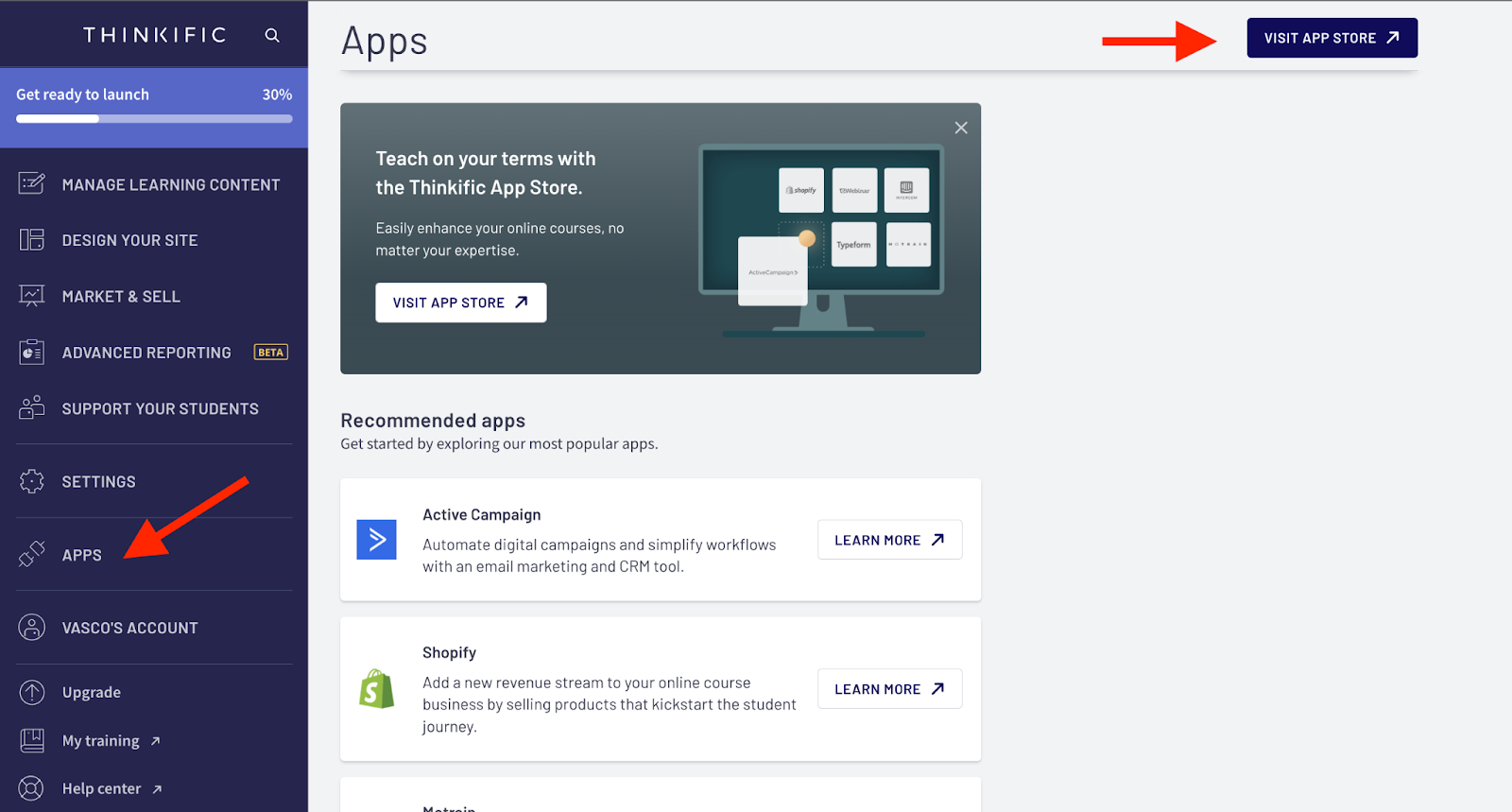Click the Shopify app title
1512x812 pixels.
coord(450,652)
